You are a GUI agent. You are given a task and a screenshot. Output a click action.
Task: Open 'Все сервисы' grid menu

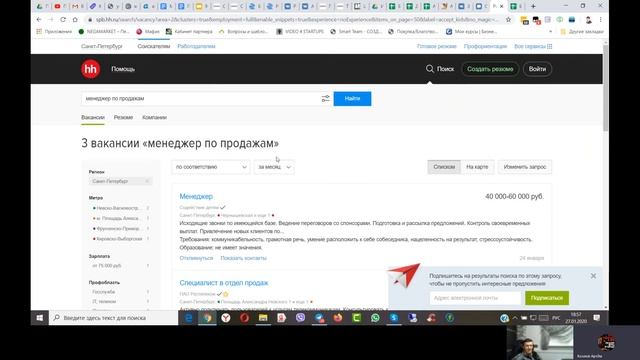click(x=533, y=46)
